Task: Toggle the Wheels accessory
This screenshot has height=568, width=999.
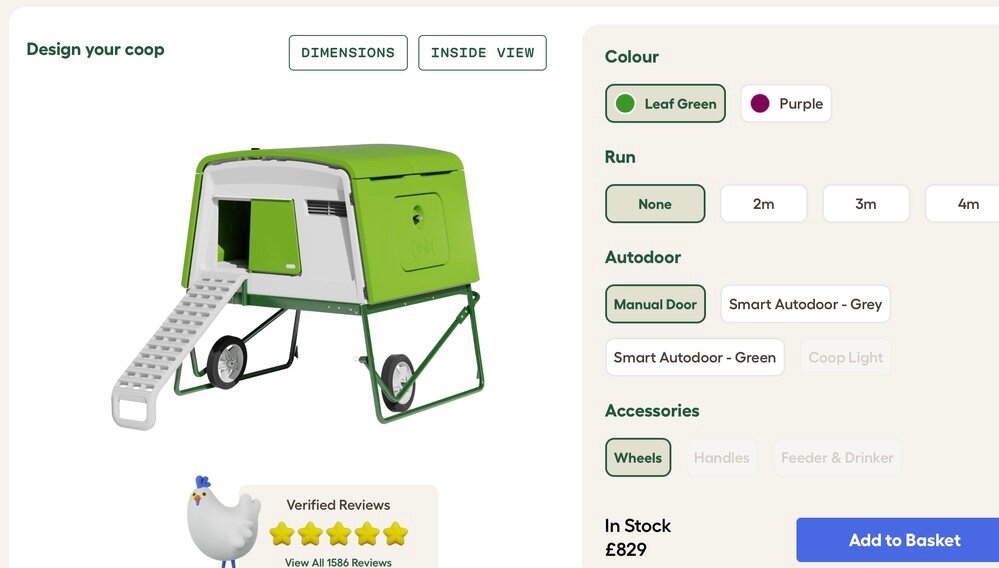Action: coord(638,457)
